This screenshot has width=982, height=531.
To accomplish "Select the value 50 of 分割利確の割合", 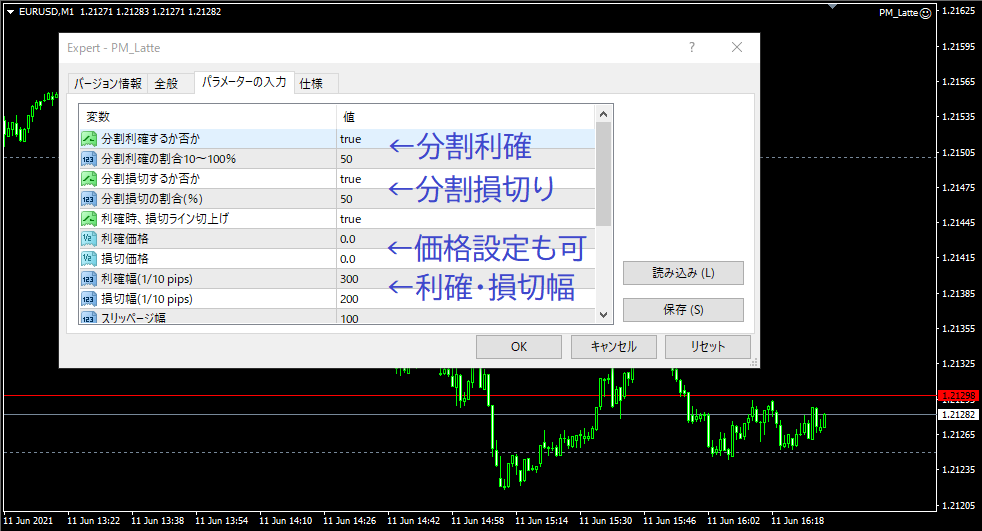I will (346, 159).
